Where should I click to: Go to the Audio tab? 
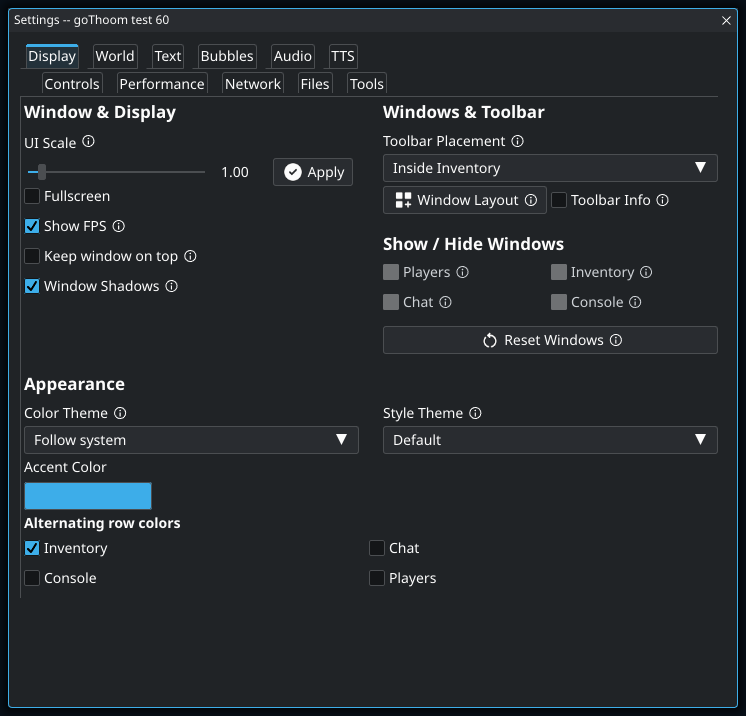click(293, 56)
